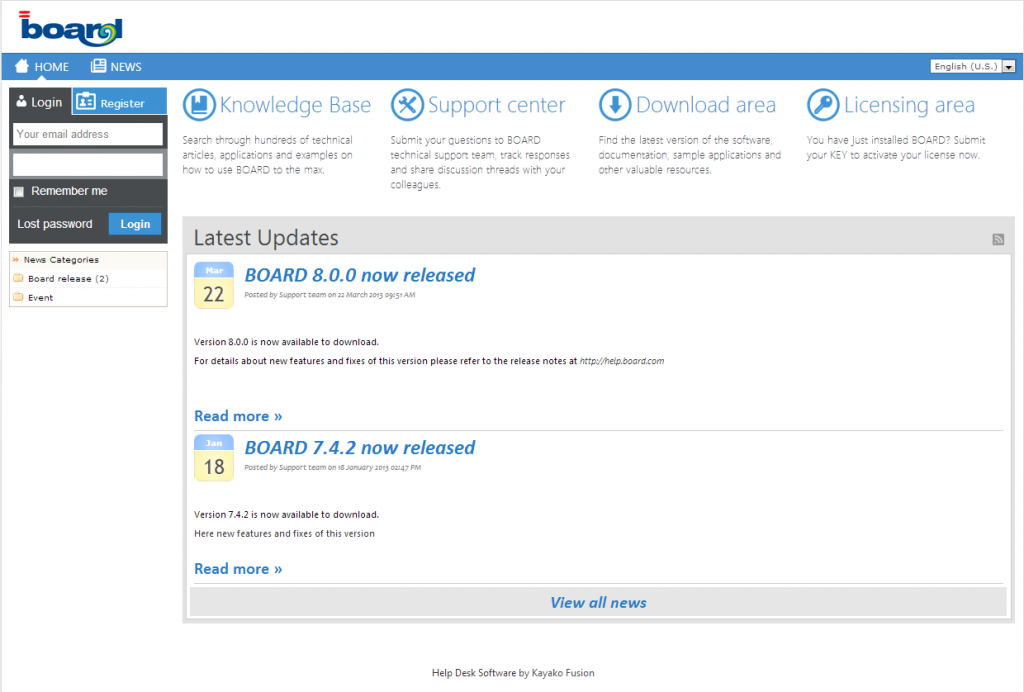Switch to the Login tab
Image resolution: width=1024 pixels, height=692 pixels.
tap(40, 102)
